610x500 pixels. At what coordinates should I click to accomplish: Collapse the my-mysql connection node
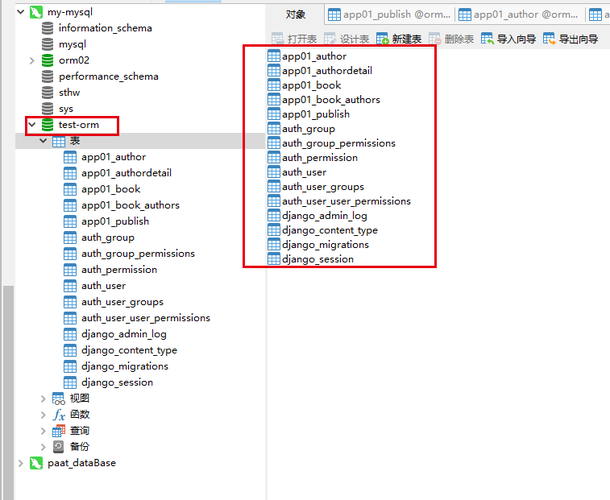click(x=21, y=12)
